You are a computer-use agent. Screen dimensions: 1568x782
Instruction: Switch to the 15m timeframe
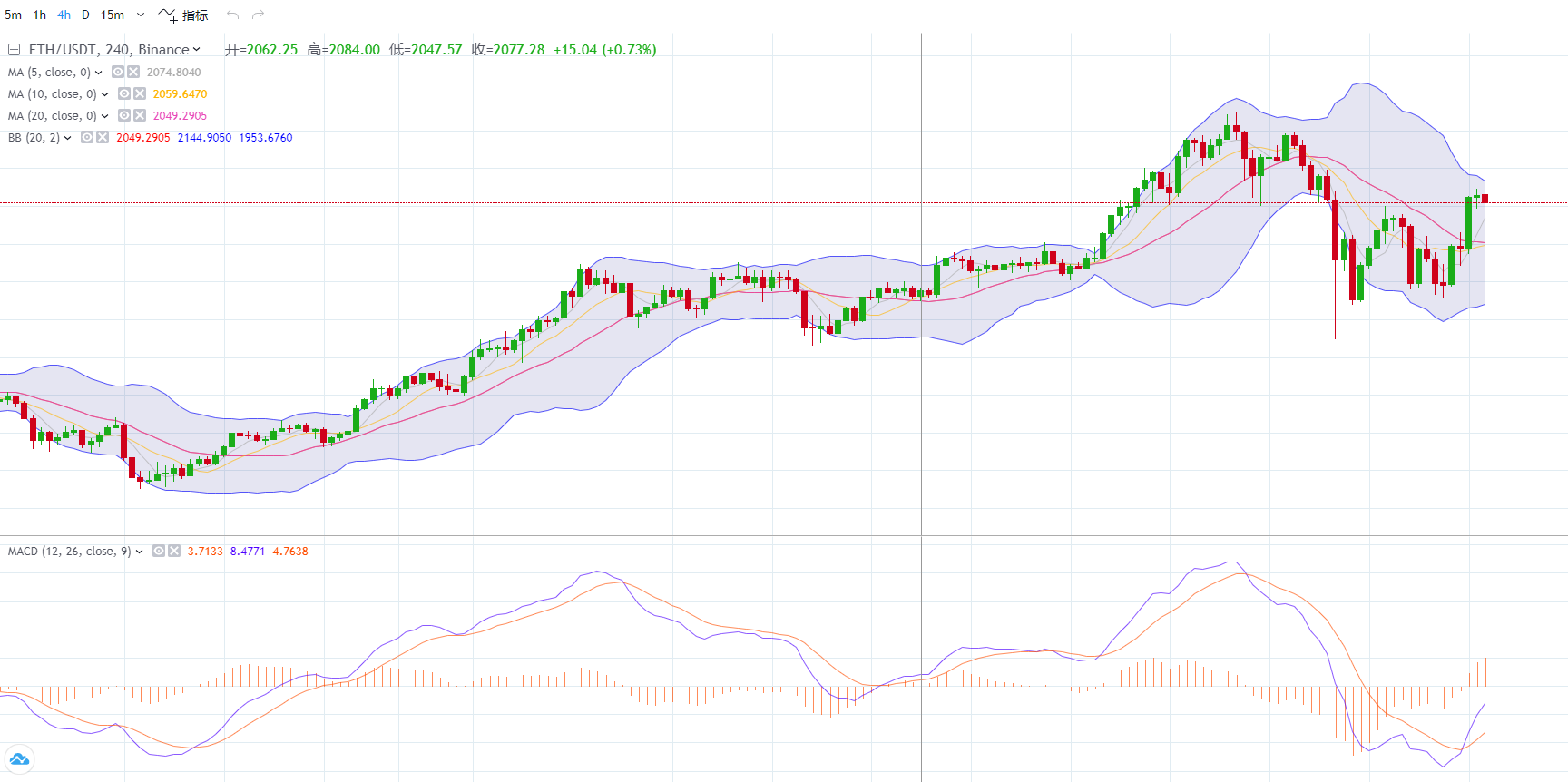tap(113, 15)
